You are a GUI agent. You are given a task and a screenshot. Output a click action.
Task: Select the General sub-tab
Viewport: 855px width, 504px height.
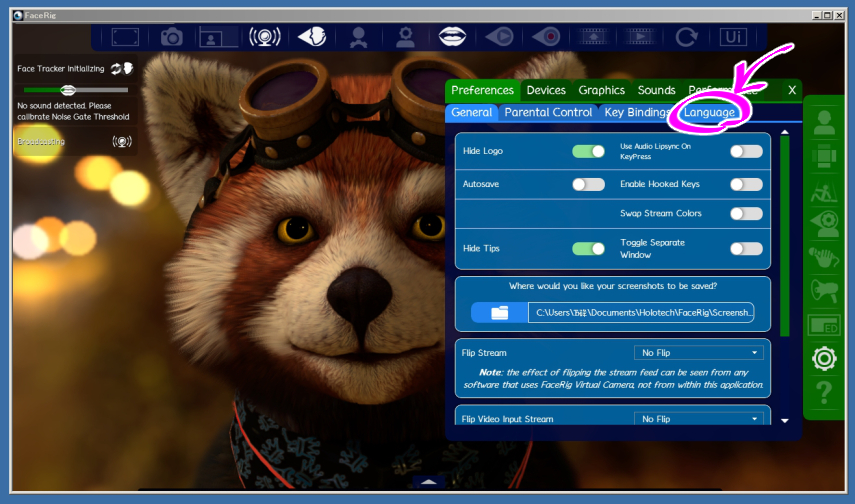click(471, 112)
